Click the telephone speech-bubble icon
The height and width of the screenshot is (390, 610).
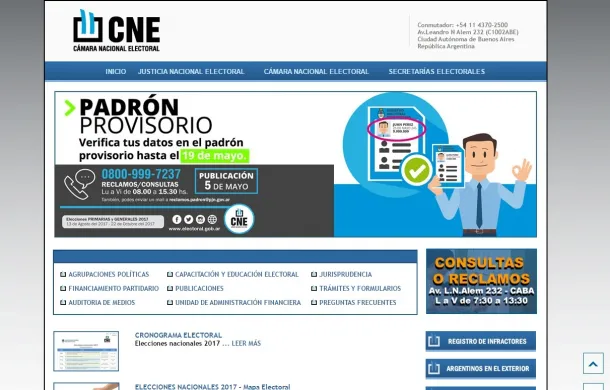point(79,184)
